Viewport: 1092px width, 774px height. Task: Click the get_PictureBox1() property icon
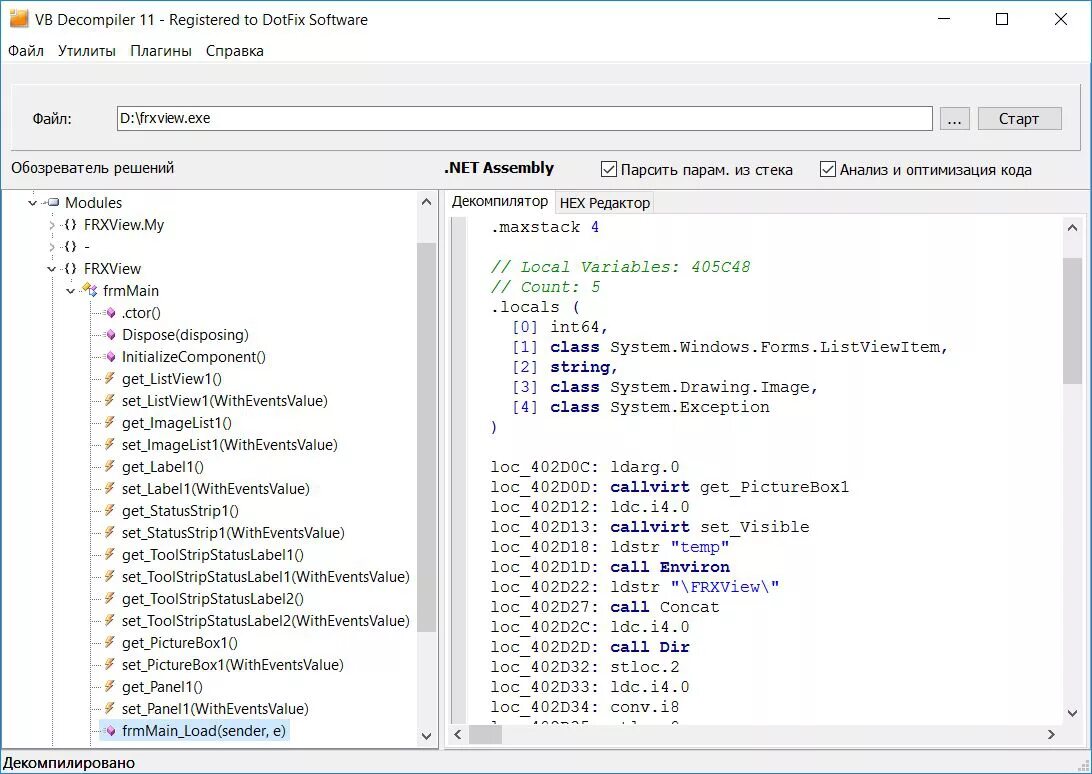(x=110, y=643)
